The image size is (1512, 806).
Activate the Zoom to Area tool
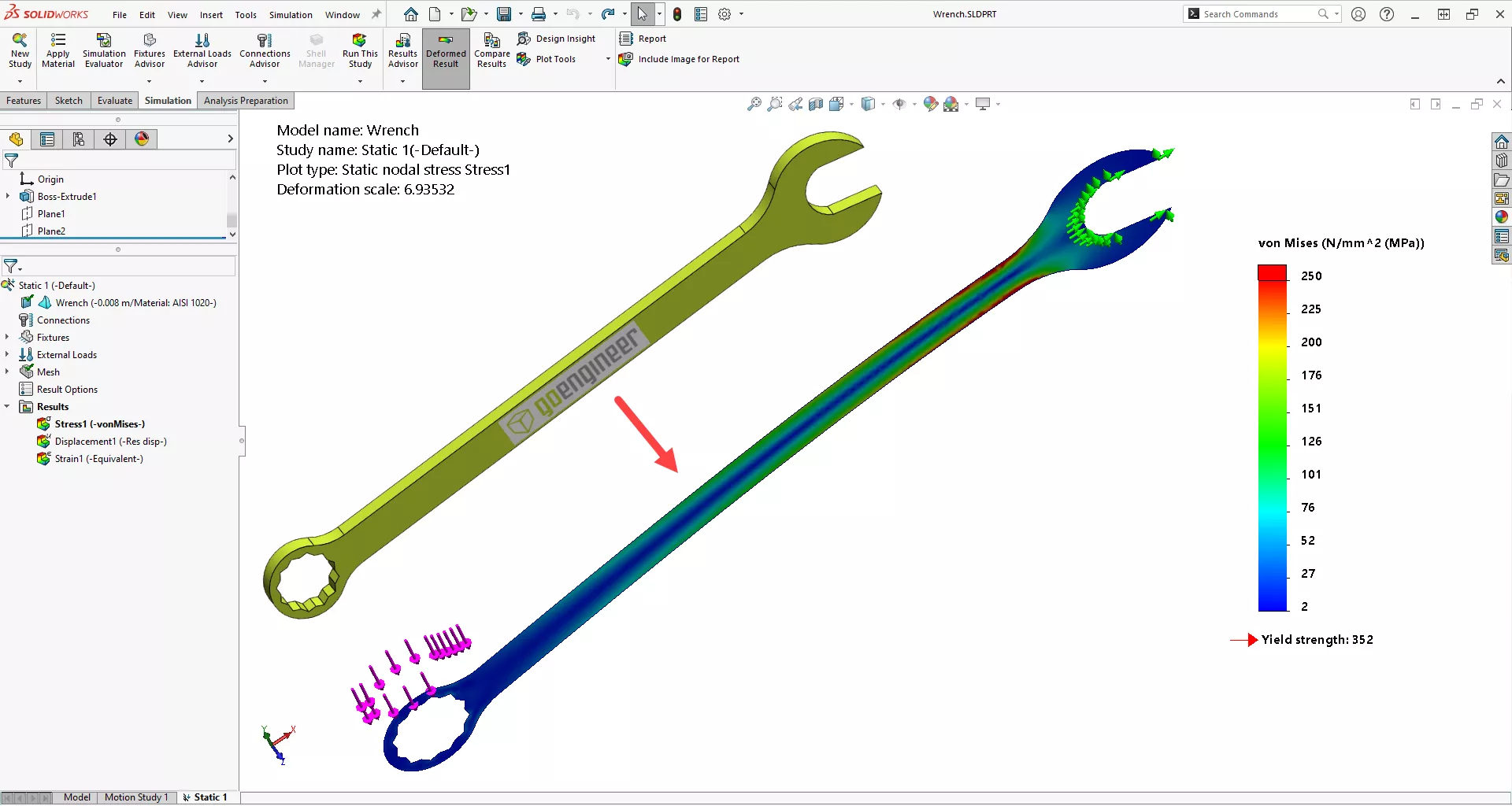pyautogui.click(x=776, y=103)
